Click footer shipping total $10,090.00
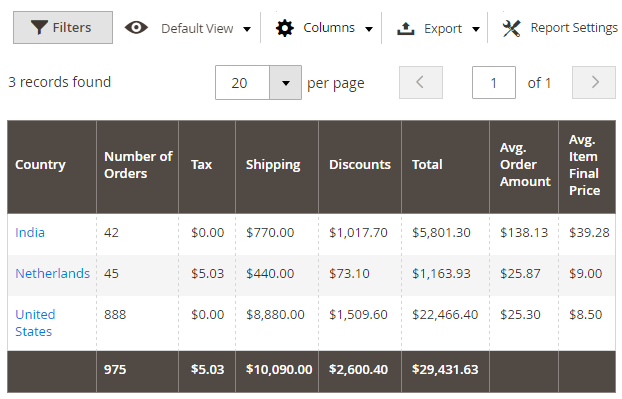This screenshot has width=622, height=399. 279,370
